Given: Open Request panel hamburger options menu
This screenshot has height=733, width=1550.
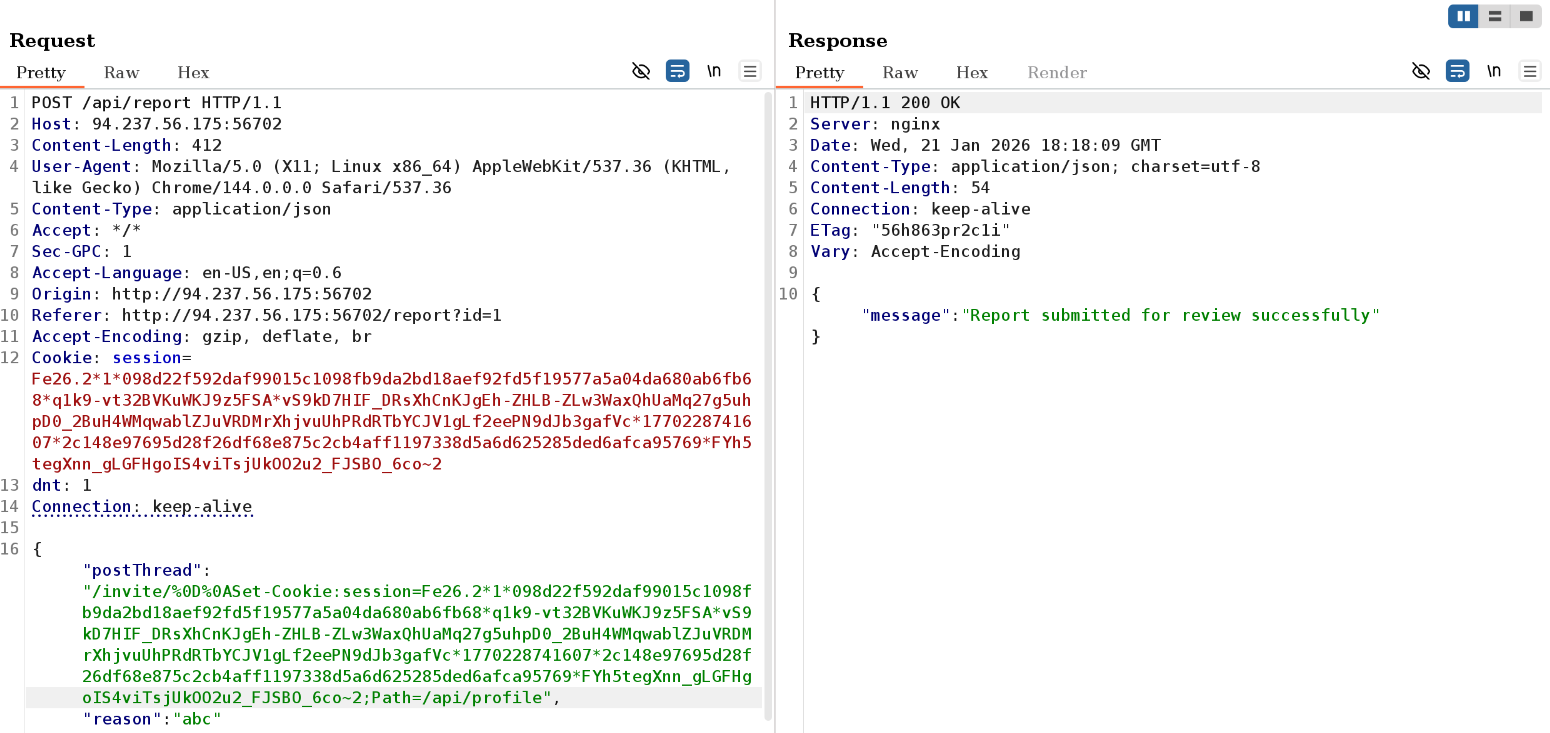Looking at the screenshot, I should click(750, 71).
